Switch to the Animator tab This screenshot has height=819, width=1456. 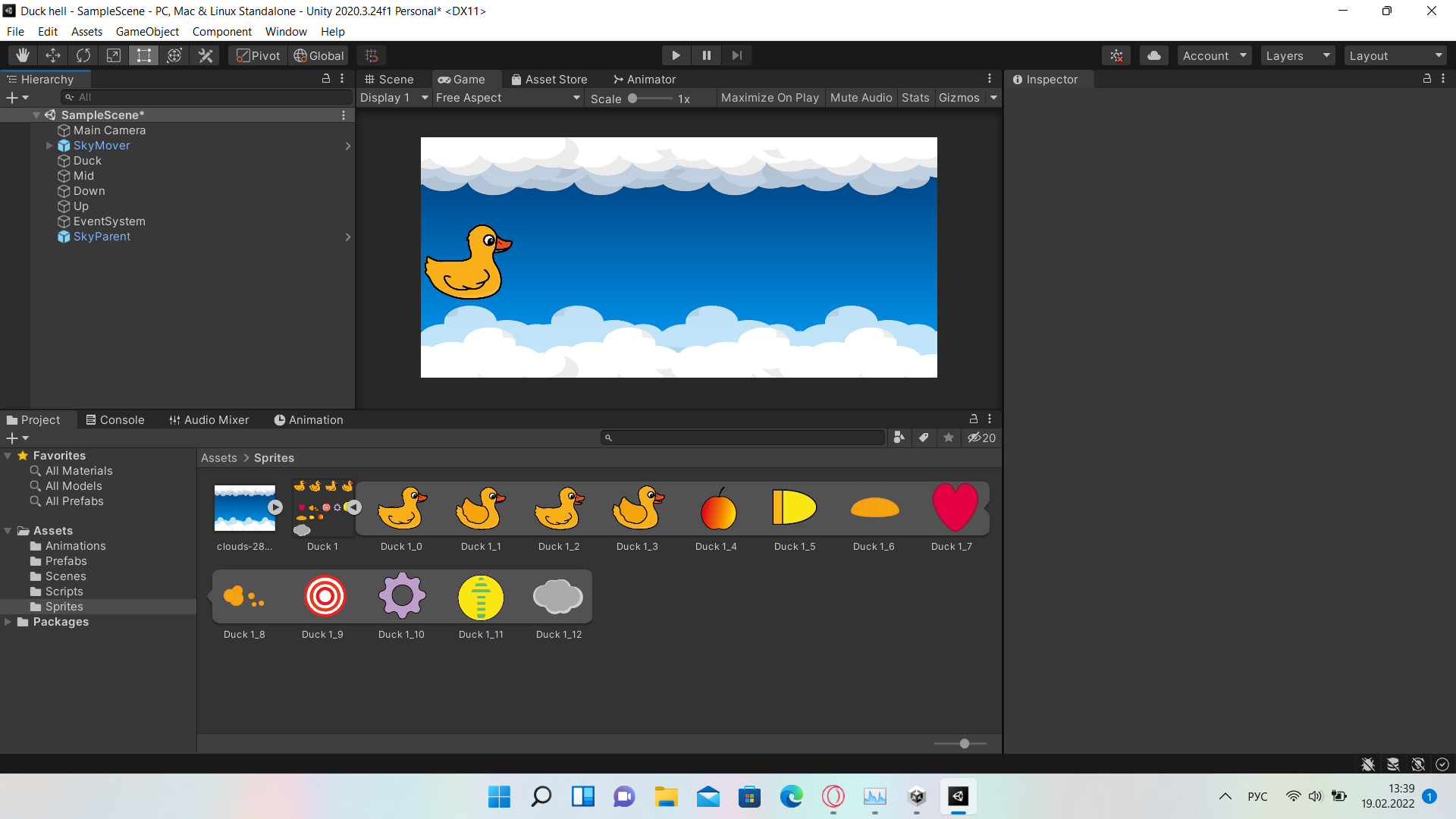pos(645,79)
